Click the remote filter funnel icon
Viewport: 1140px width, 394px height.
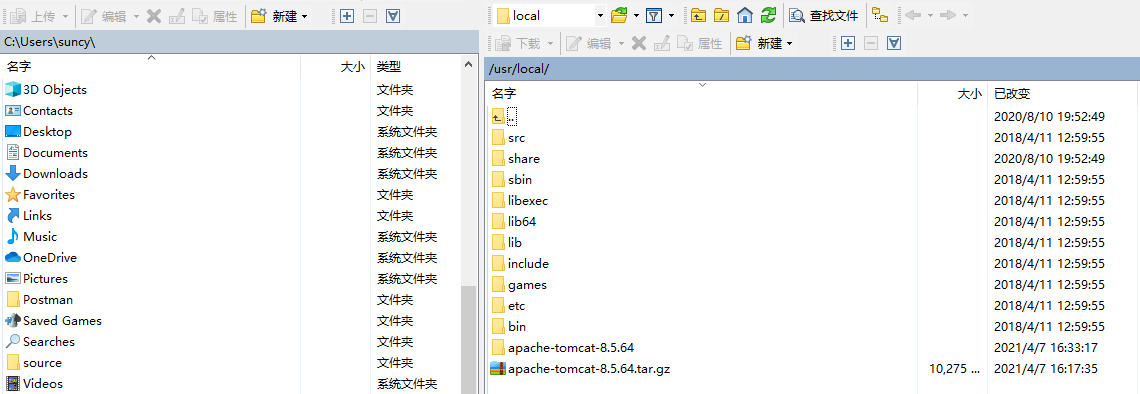point(654,15)
